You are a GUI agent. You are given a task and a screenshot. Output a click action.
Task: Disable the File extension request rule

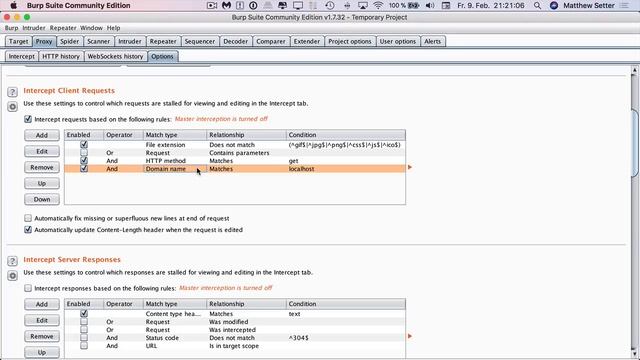[84, 144]
